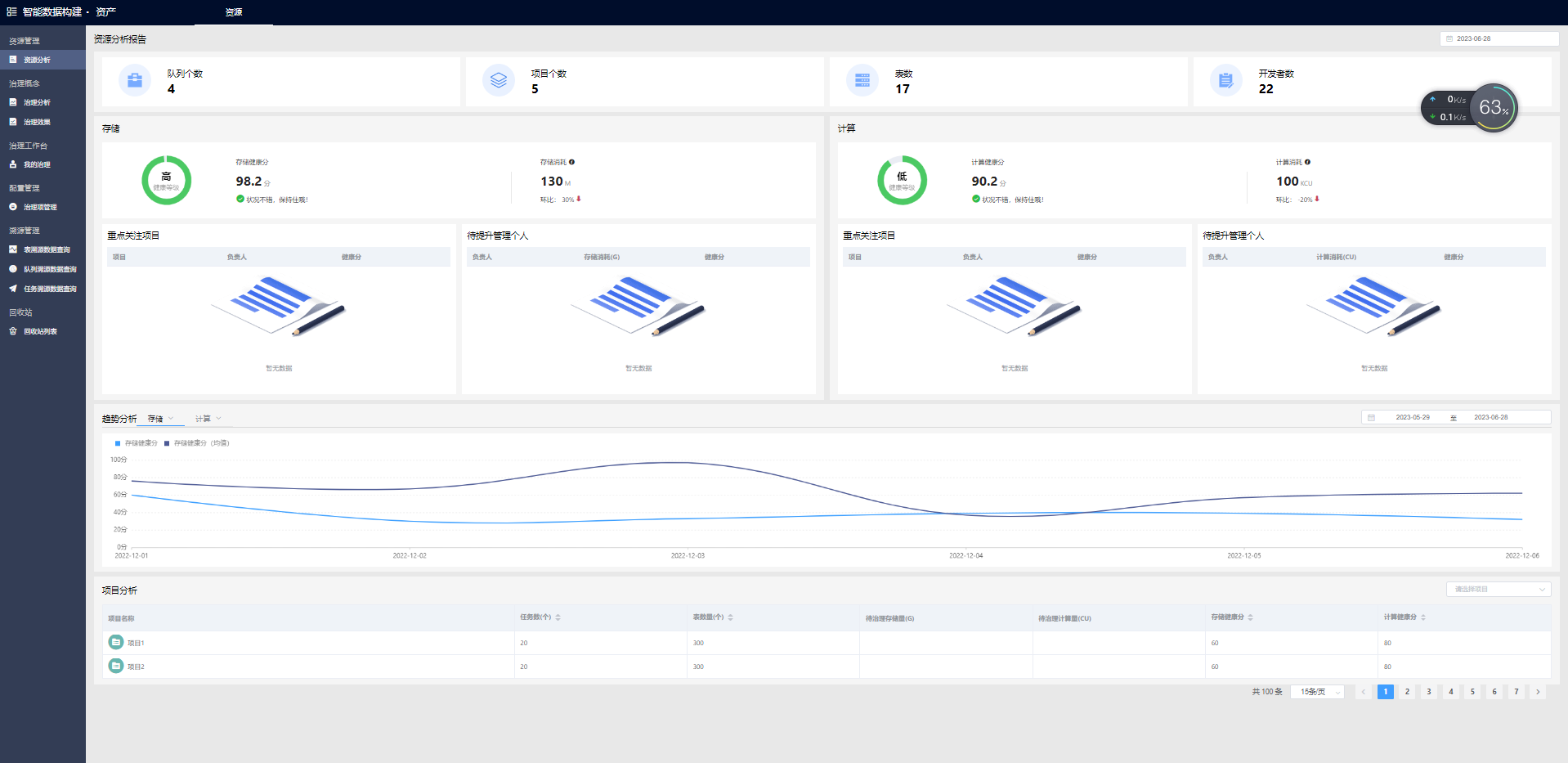This screenshot has width=1568, height=763.
Task: Open 资源分析 in the sidebar
Action: pyautogui.click(x=43, y=60)
